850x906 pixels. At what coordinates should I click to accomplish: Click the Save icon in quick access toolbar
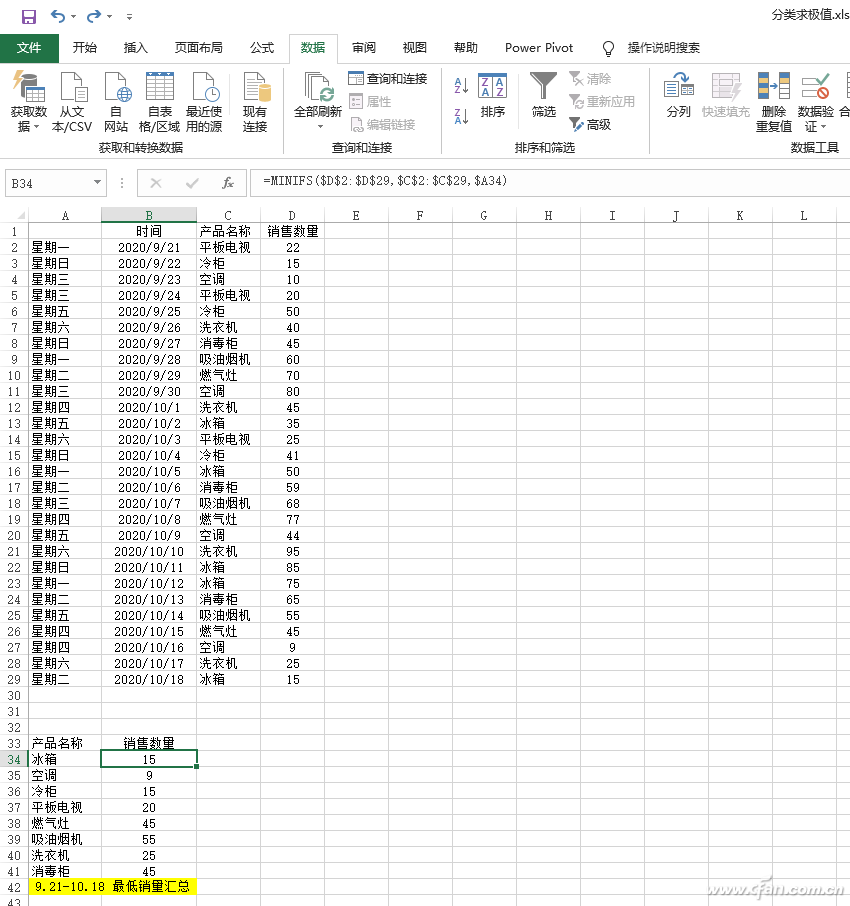pyautogui.click(x=28, y=16)
